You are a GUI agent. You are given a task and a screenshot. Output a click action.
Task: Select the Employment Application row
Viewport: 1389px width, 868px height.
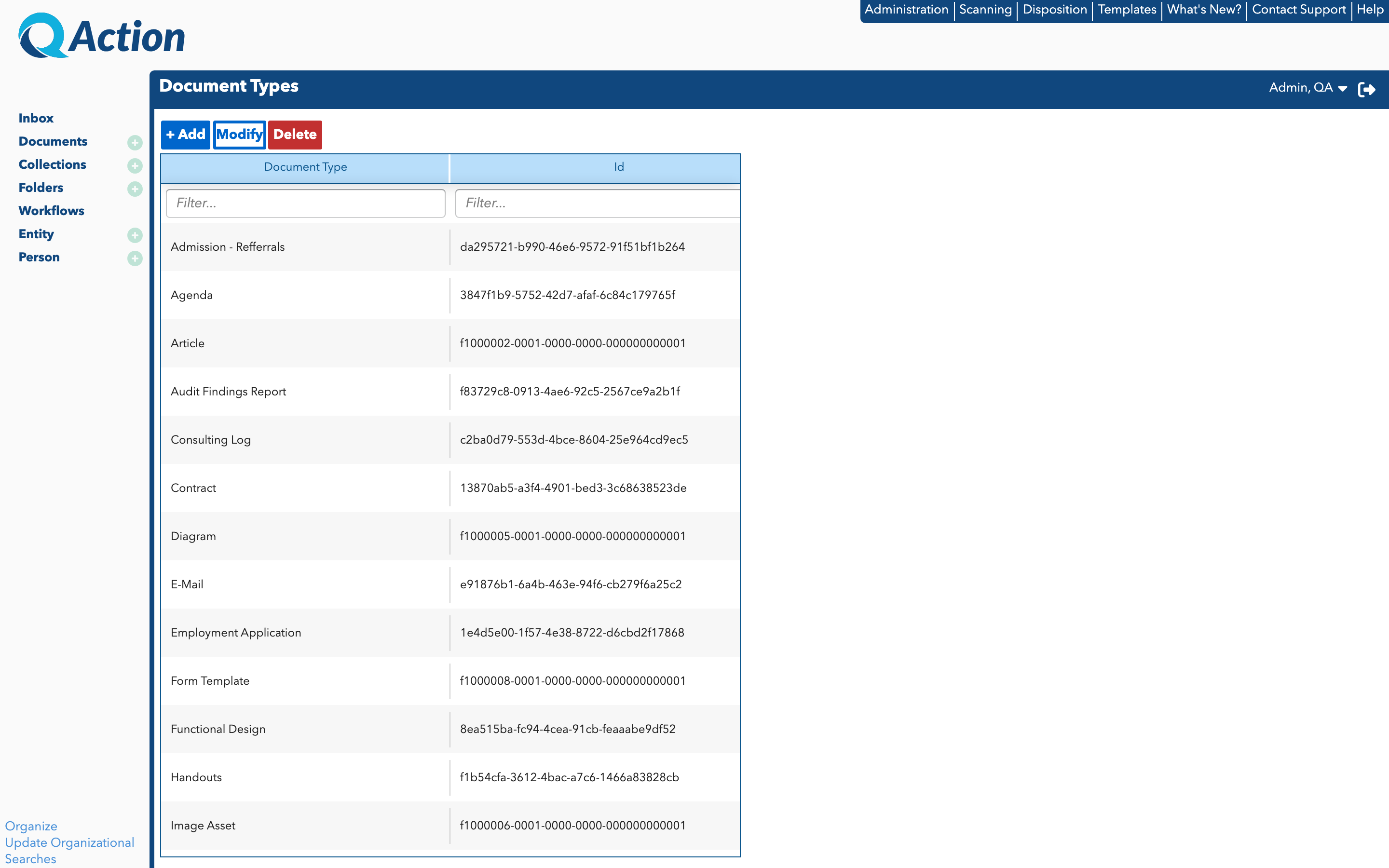450,633
